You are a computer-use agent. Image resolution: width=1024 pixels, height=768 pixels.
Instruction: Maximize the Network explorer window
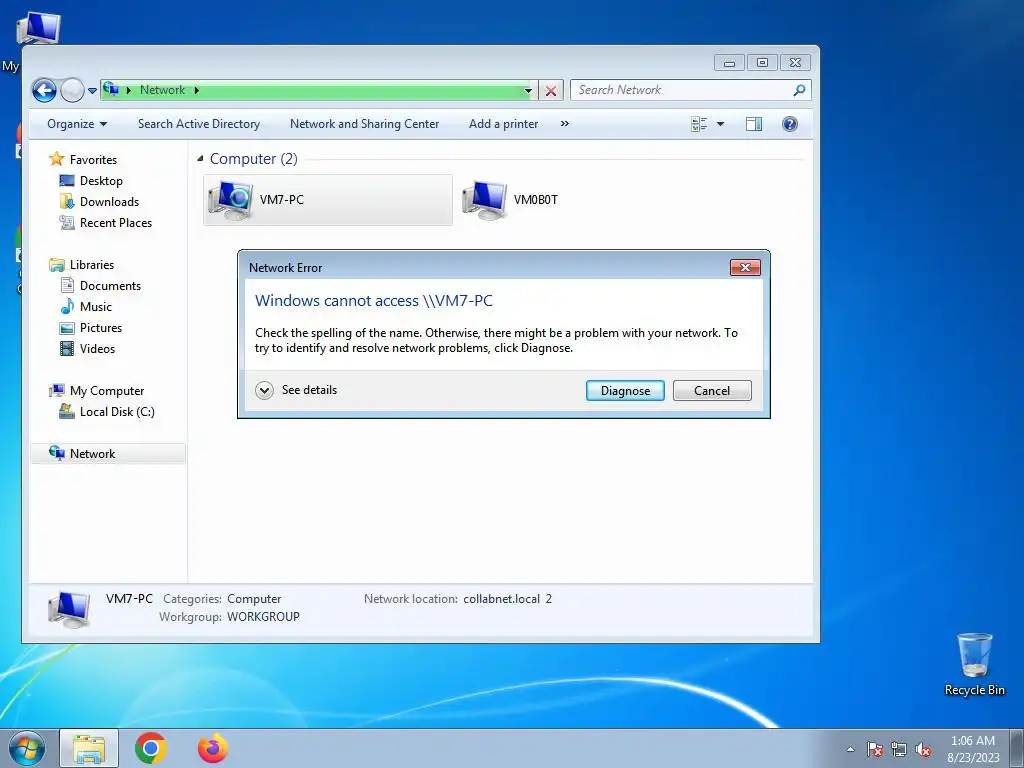click(762, 63)
